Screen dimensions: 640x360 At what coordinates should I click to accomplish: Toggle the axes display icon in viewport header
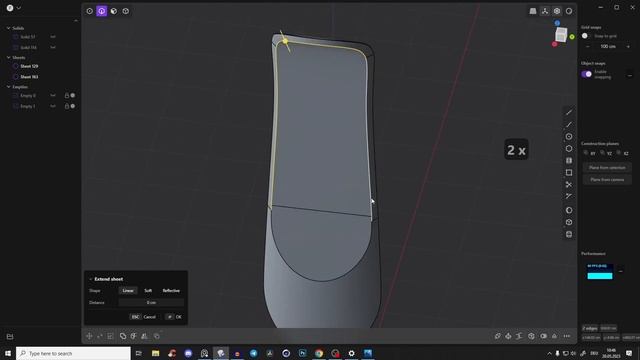[x=545, y=11]
